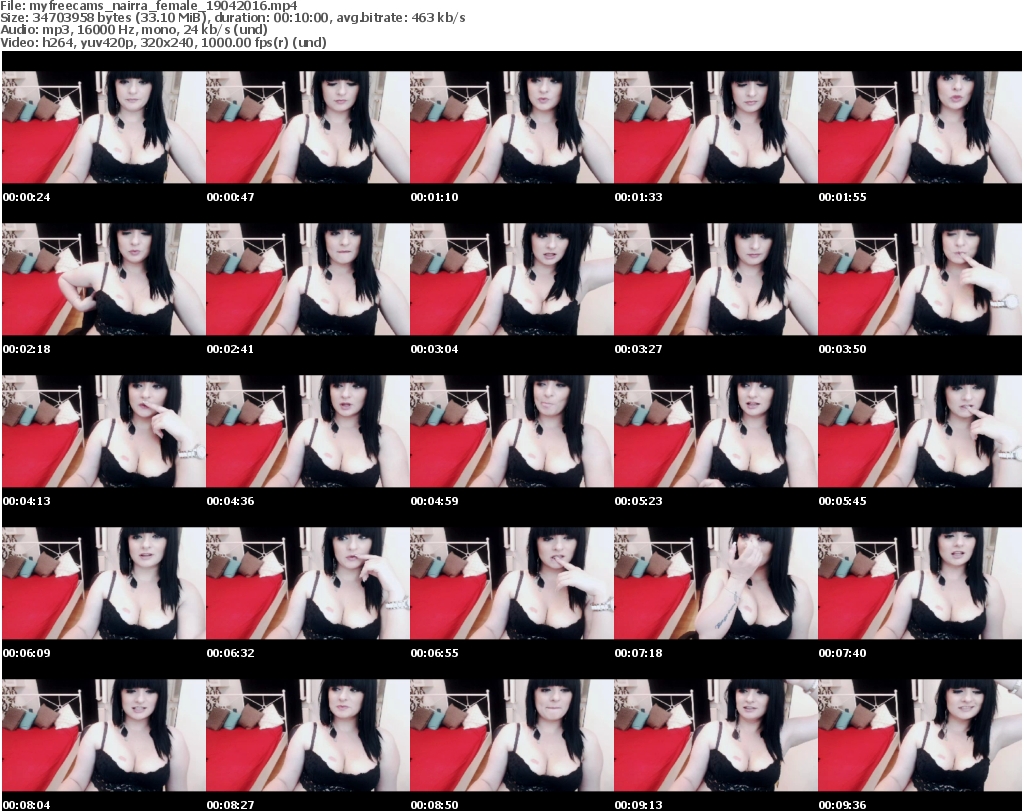
Task: Select the thumbnail above timestamp 00:01:55
Action: click(x=920, y=127)
